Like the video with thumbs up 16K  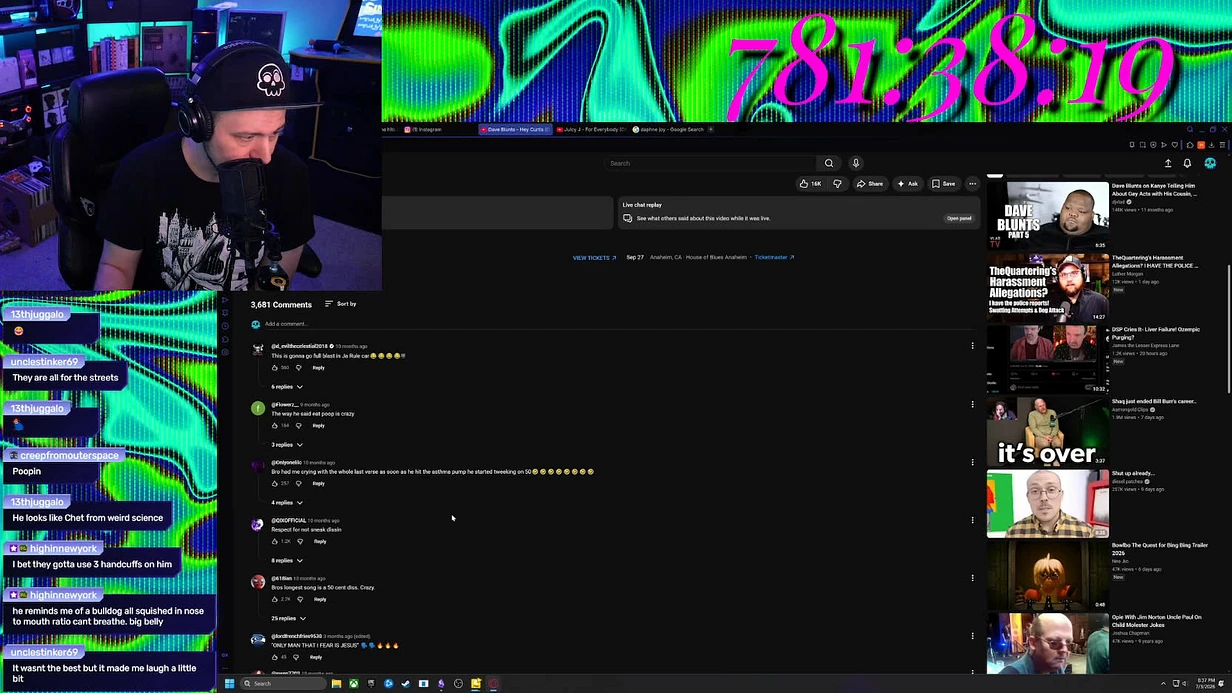[x=810, y=184]
